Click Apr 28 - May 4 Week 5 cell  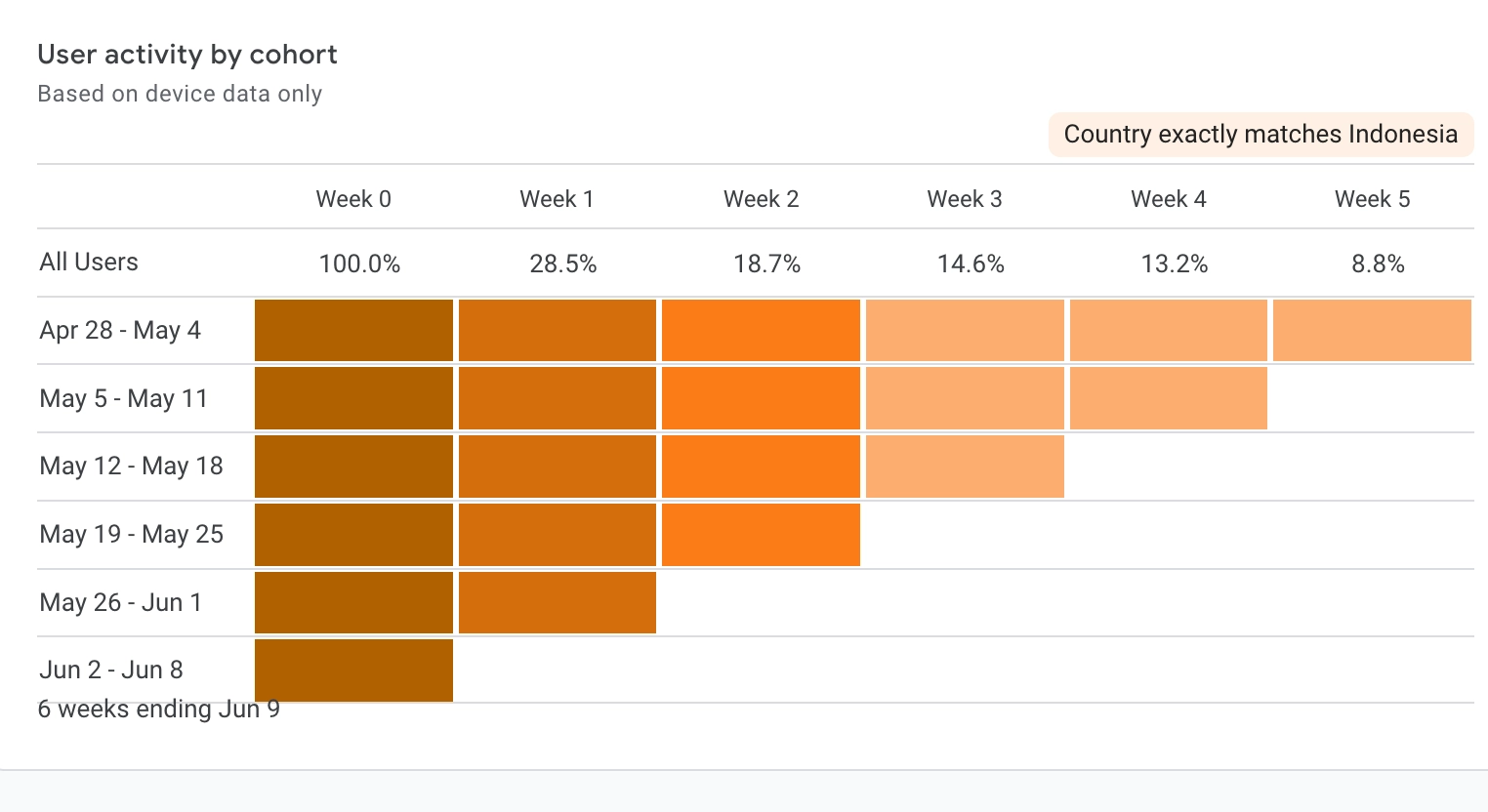[1372, 331]
